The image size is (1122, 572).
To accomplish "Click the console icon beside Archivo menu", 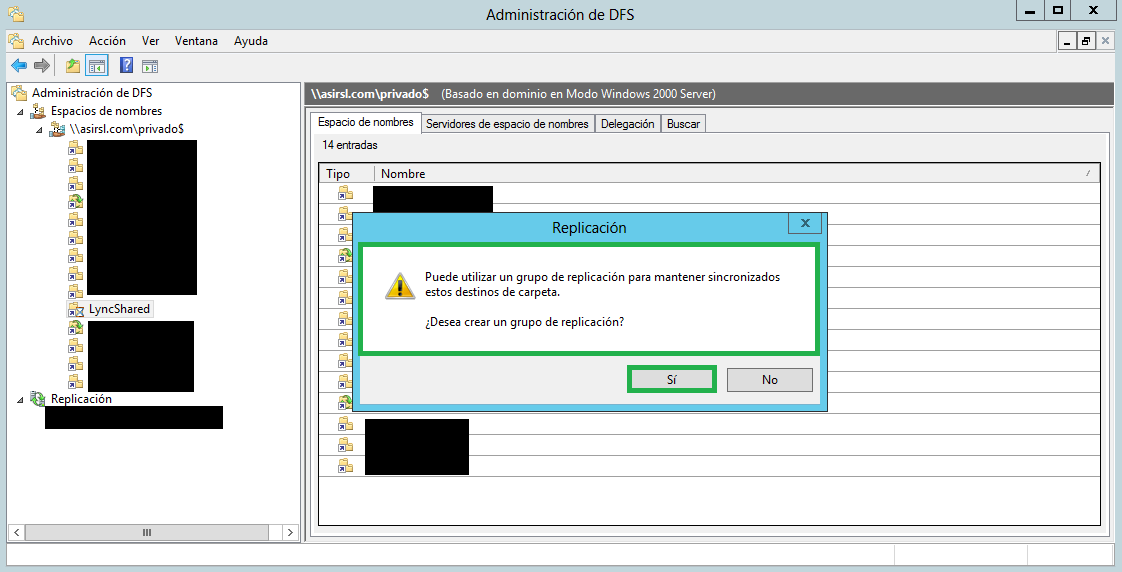I will (16, 41).
